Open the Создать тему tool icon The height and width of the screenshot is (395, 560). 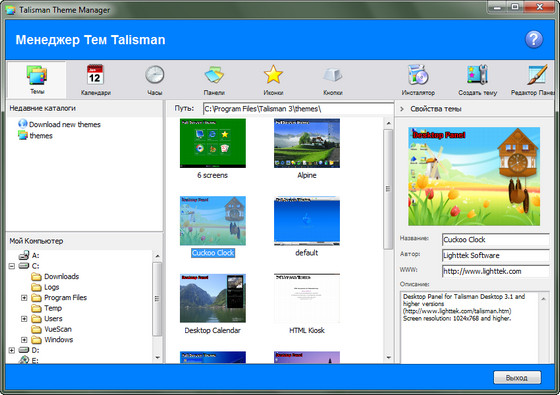pos(478,75)
